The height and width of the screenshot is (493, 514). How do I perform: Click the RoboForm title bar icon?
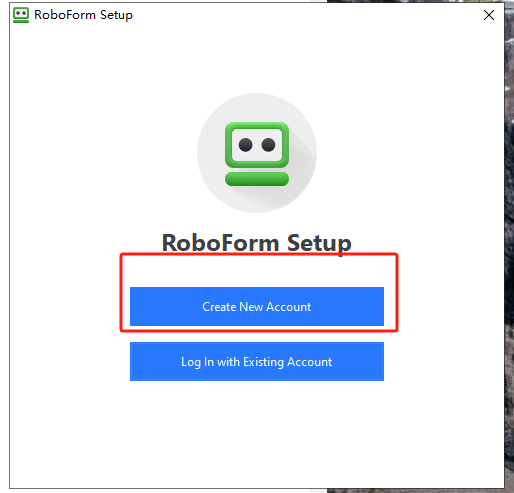(x=21, y=15)
